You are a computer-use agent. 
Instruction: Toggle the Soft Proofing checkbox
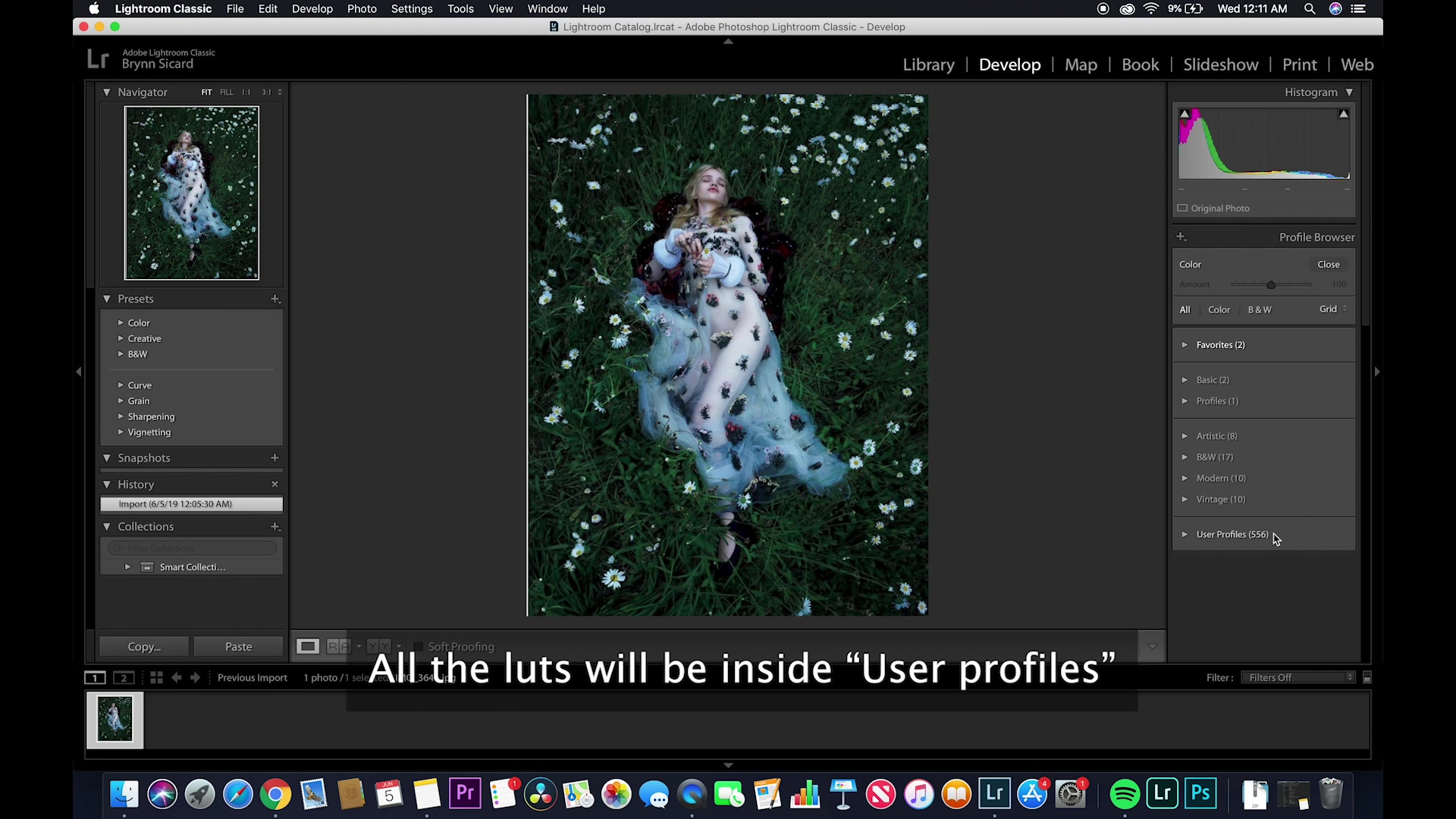(418, 646)
